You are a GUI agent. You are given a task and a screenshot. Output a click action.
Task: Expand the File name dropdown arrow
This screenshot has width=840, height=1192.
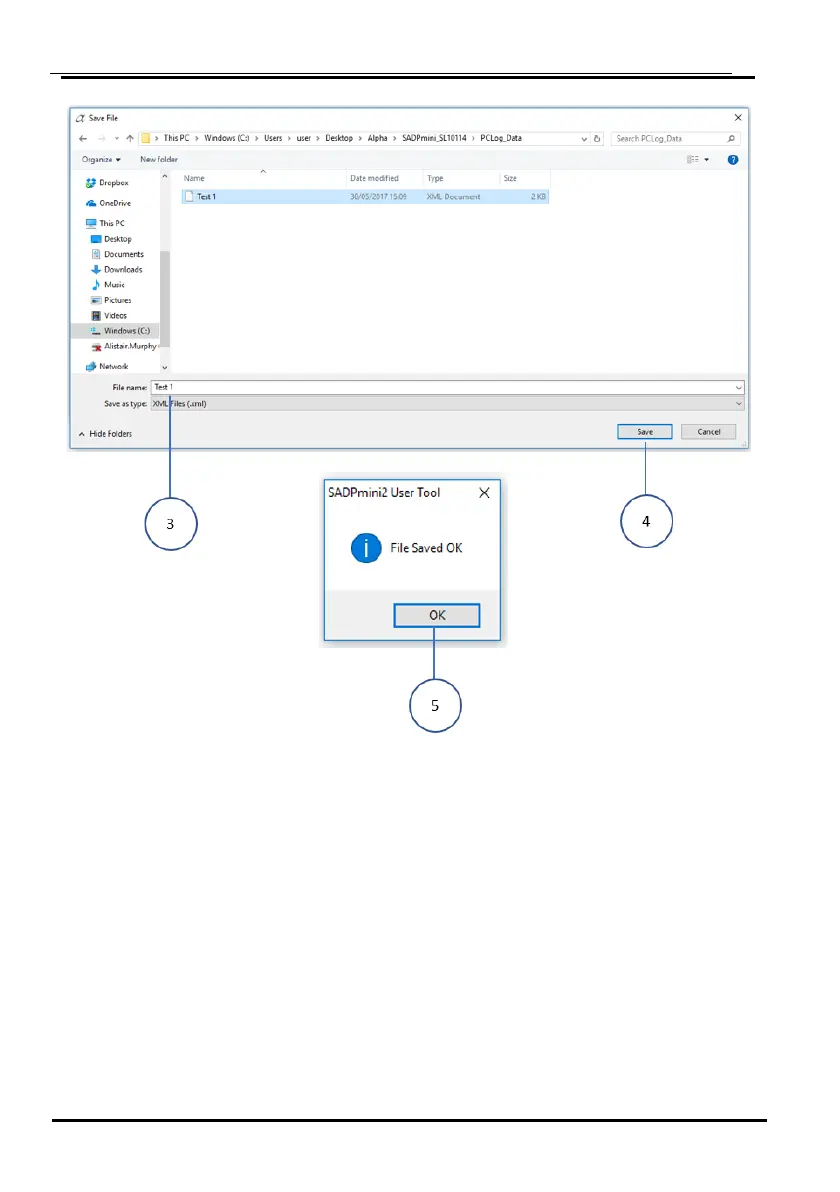tap(738, 388)
